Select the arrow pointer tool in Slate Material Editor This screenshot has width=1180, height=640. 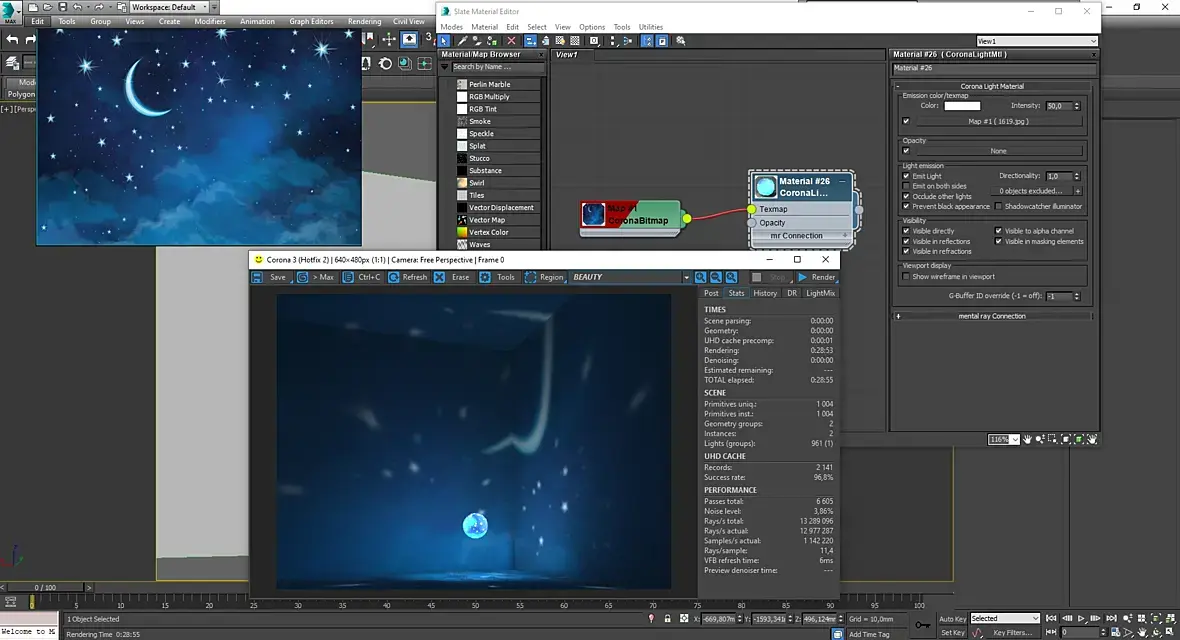point(445,41)
